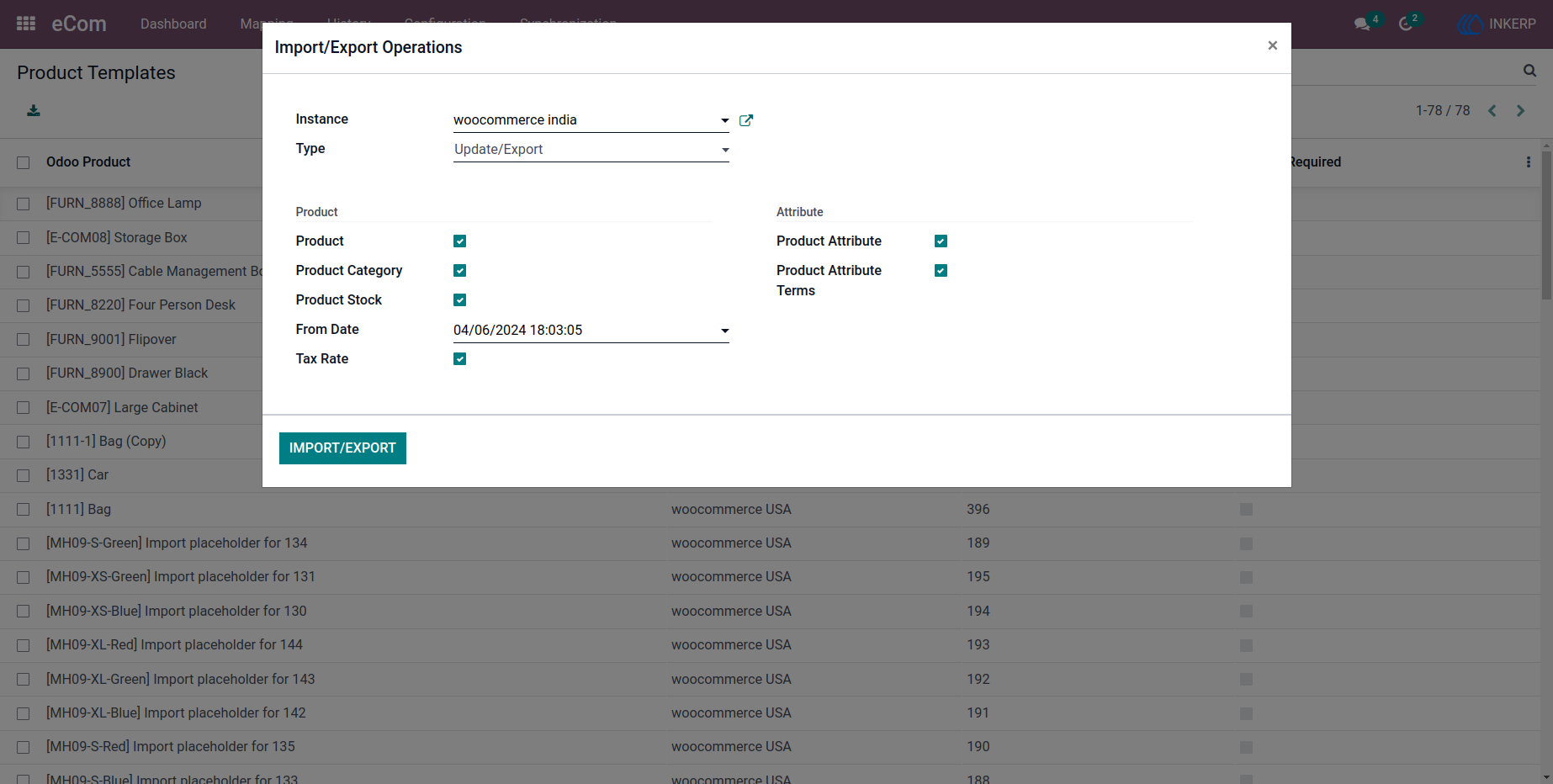Click the download icon under Product Templates

tap(34, 110)
